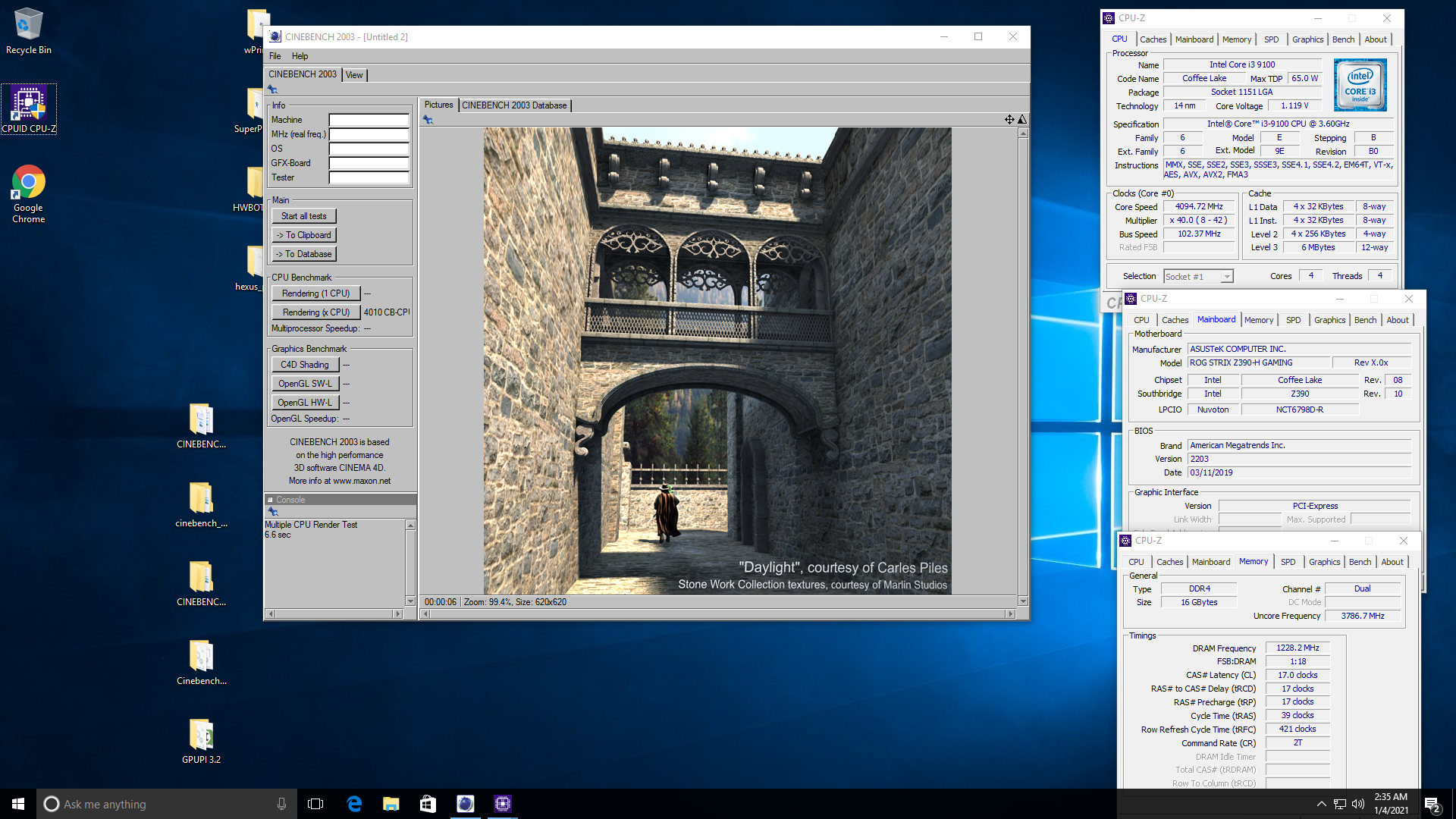Click the Cortana microphone icon
Image resolution: width=1456 pixels, height=819 pixels.
[281, 804]
